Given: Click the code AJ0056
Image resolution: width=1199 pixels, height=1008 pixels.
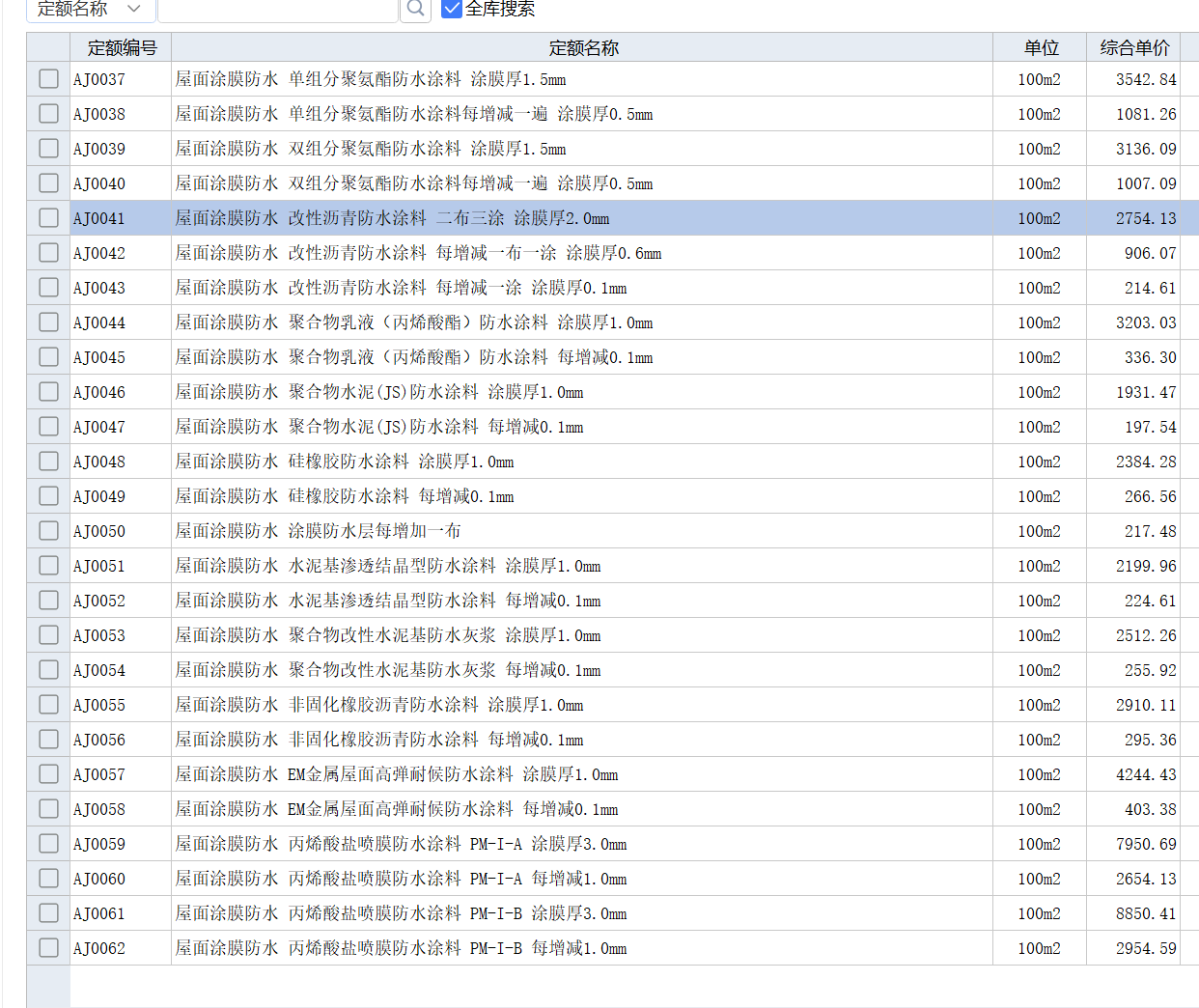Looking at the screenshot, I should 99,740.
